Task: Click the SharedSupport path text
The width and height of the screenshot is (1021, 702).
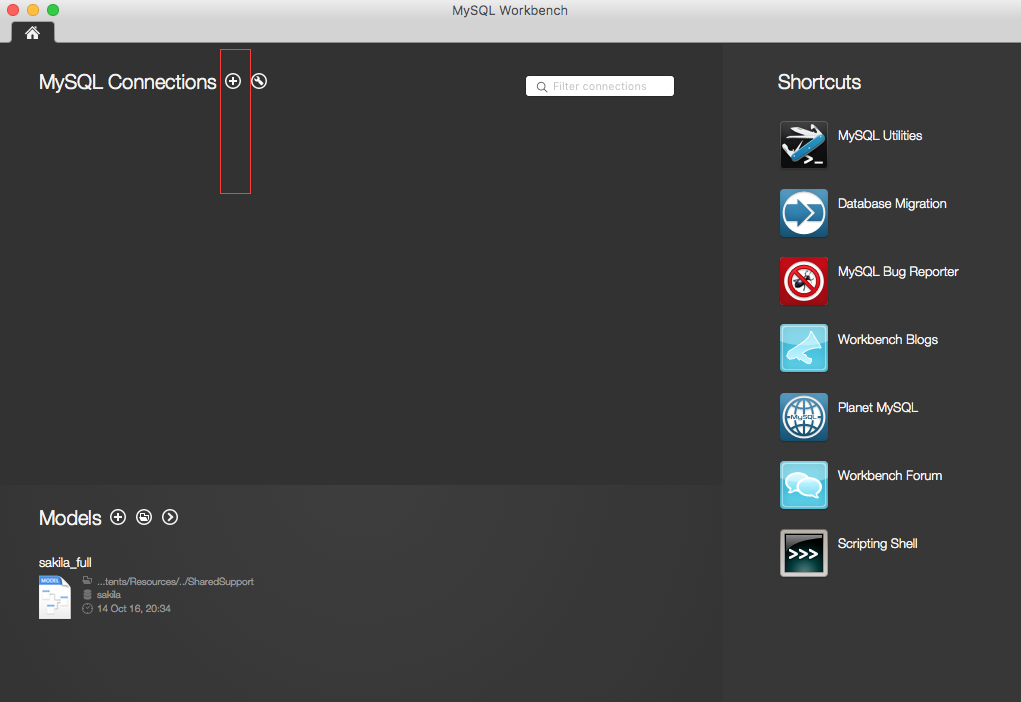Action: click(x=175, y=582)
